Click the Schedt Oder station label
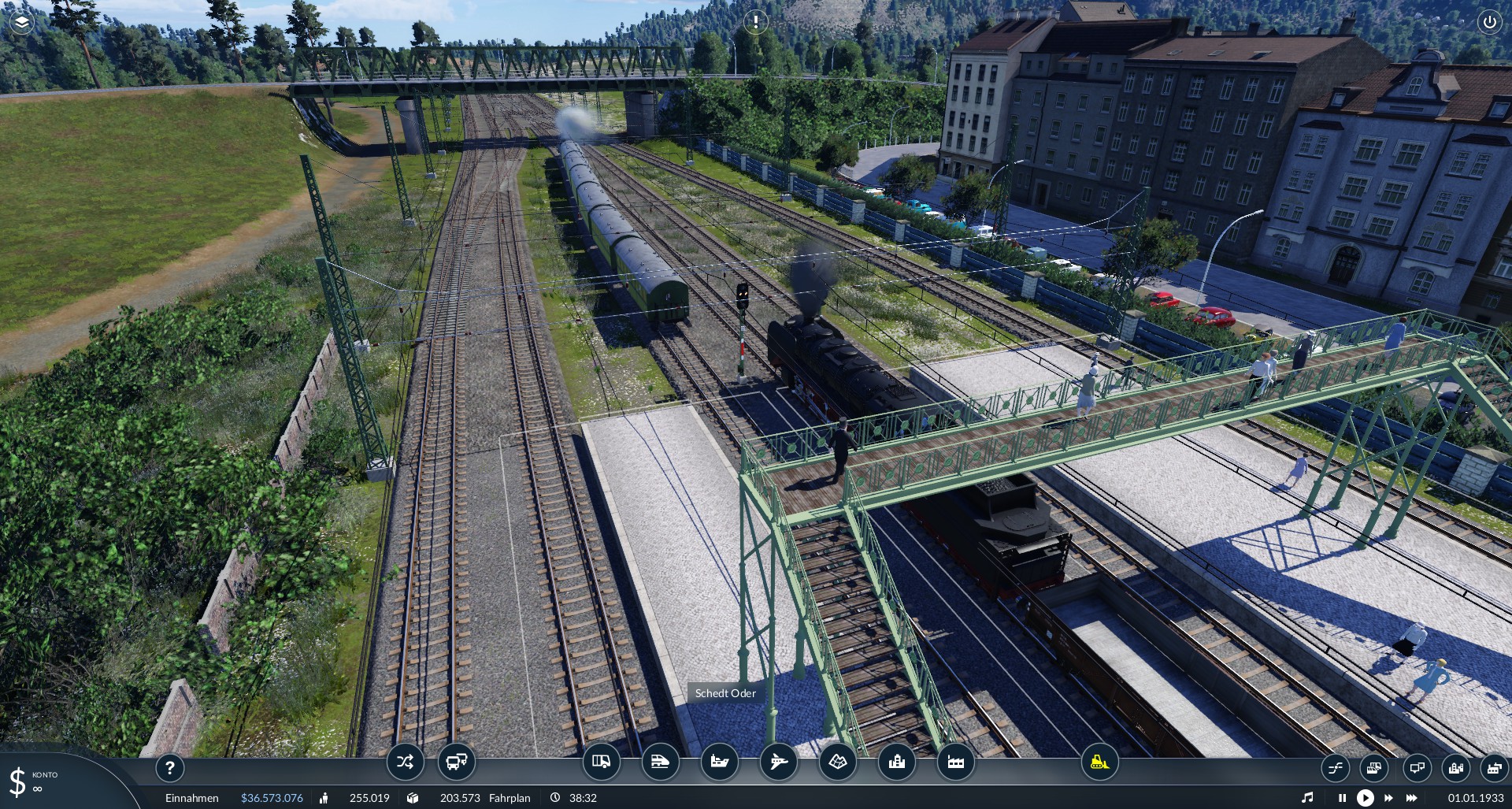 click(725, 693)
